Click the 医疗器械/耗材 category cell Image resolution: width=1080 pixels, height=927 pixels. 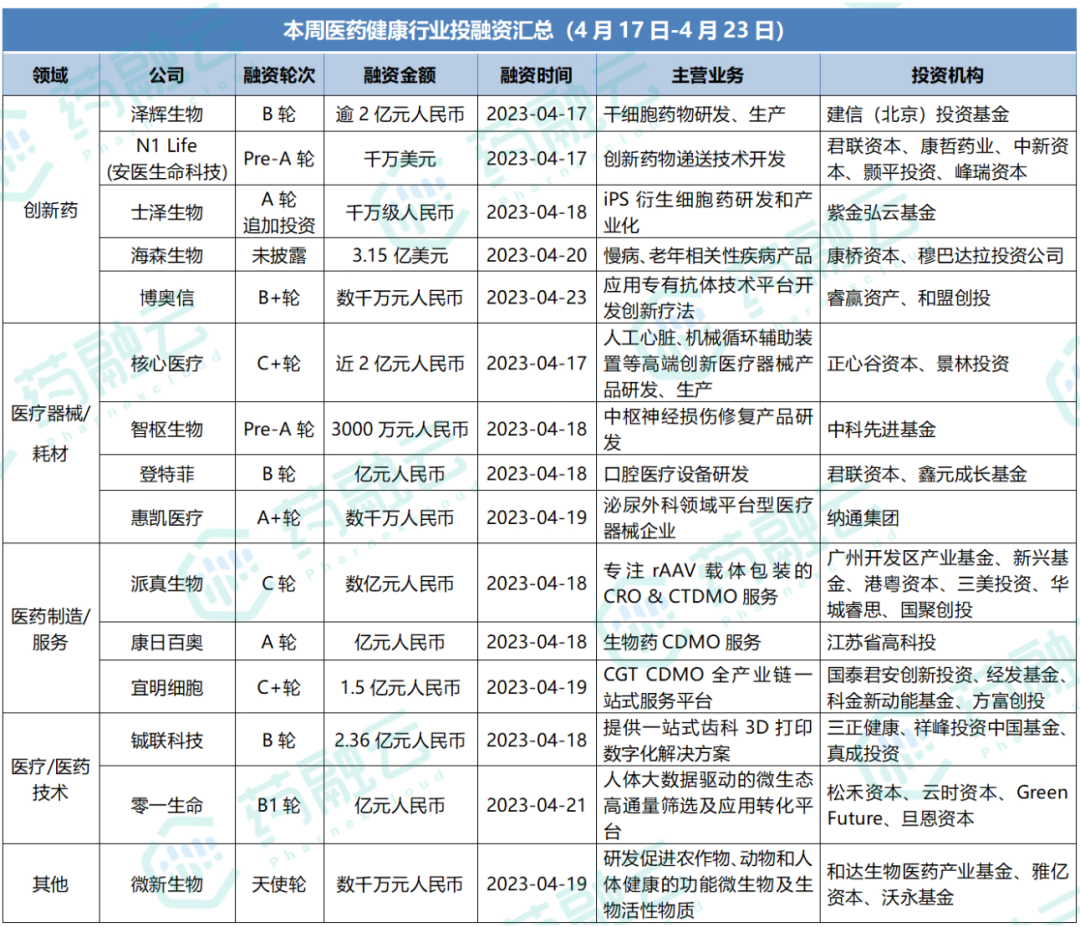point(51,433)
